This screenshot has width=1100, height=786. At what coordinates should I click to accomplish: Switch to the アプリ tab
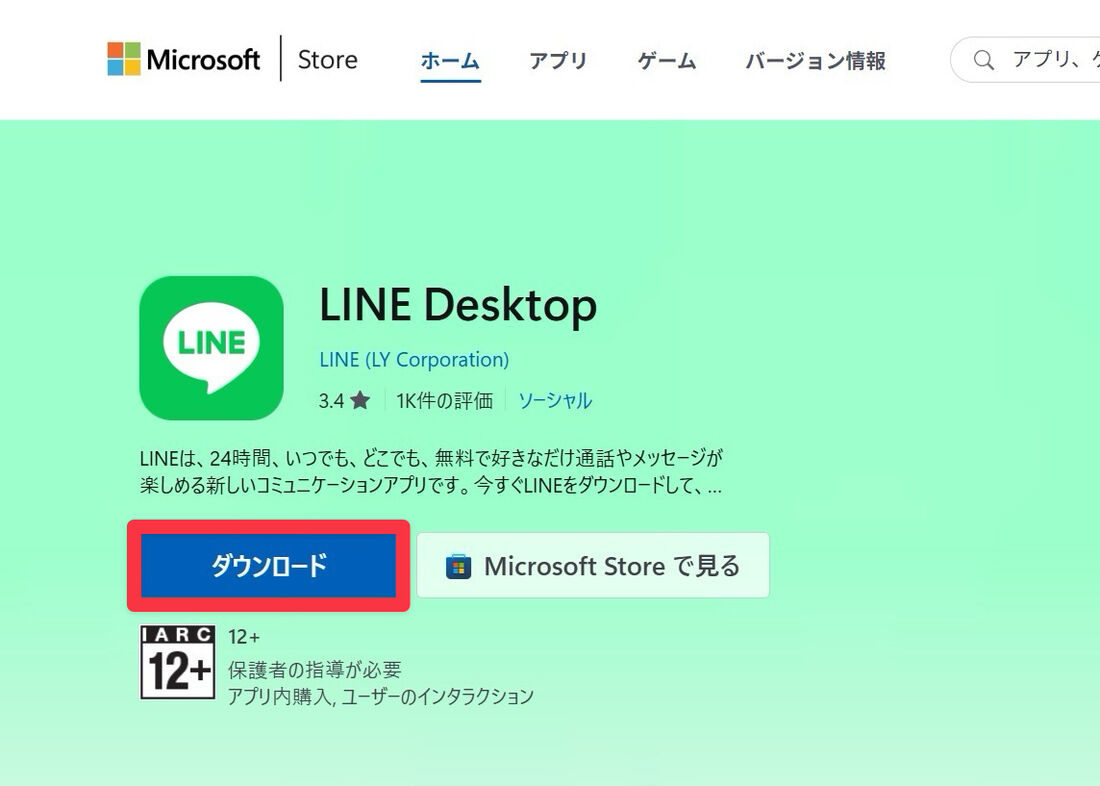click(x=558, y=60)
